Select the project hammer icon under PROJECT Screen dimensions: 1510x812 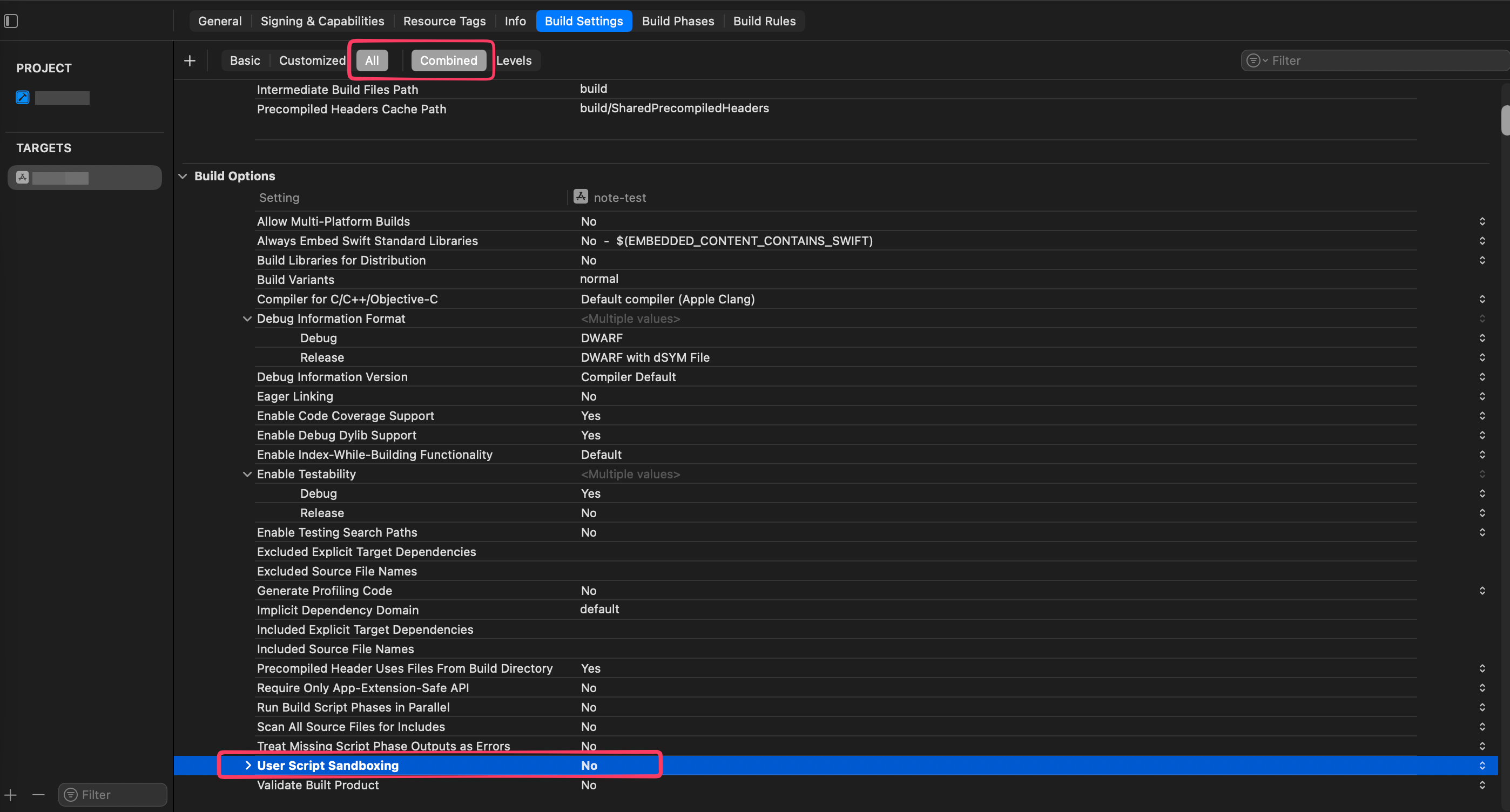click(x=22, y=97)
